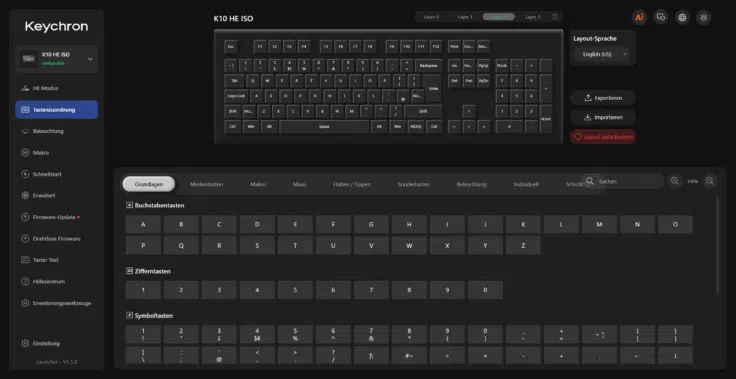Select the F12 key on keyboard preview

point(436,47)
